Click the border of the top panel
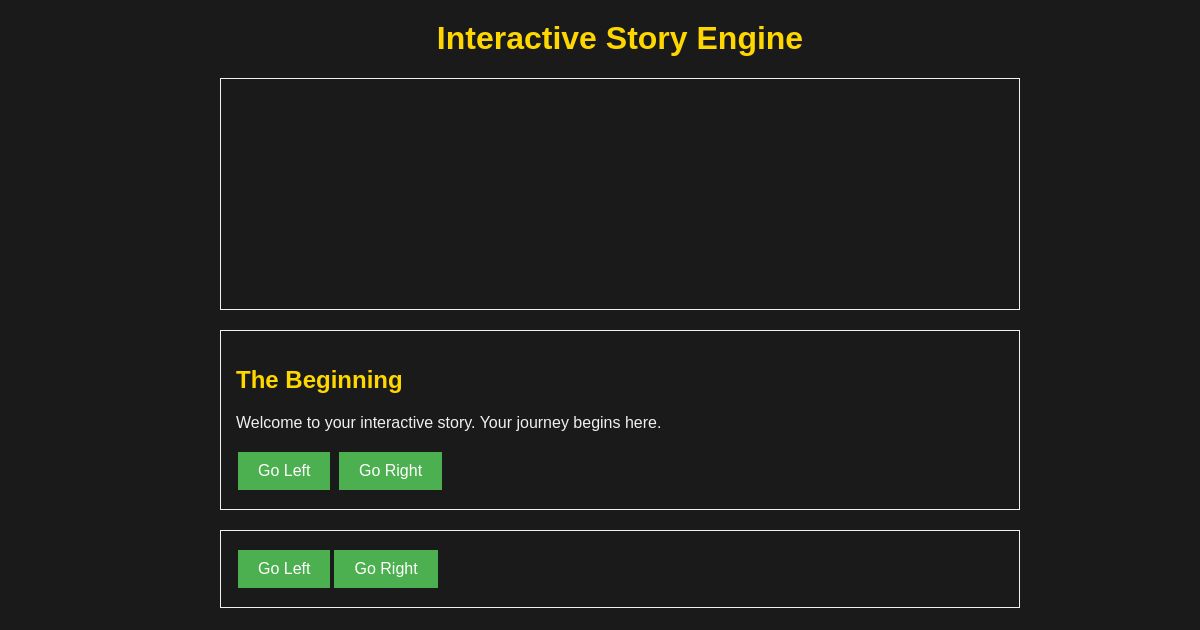1200x630 pixels. coord(620,79)
